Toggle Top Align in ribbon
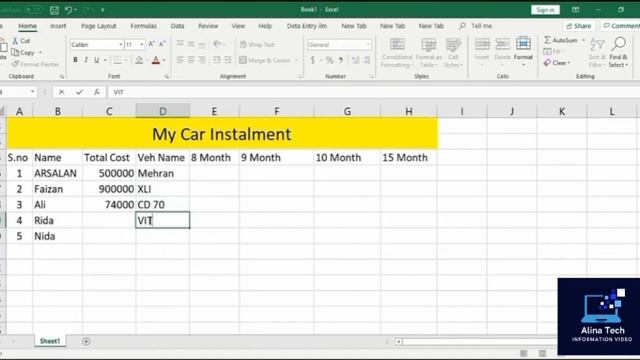640x360 pixels. (180, 44)
